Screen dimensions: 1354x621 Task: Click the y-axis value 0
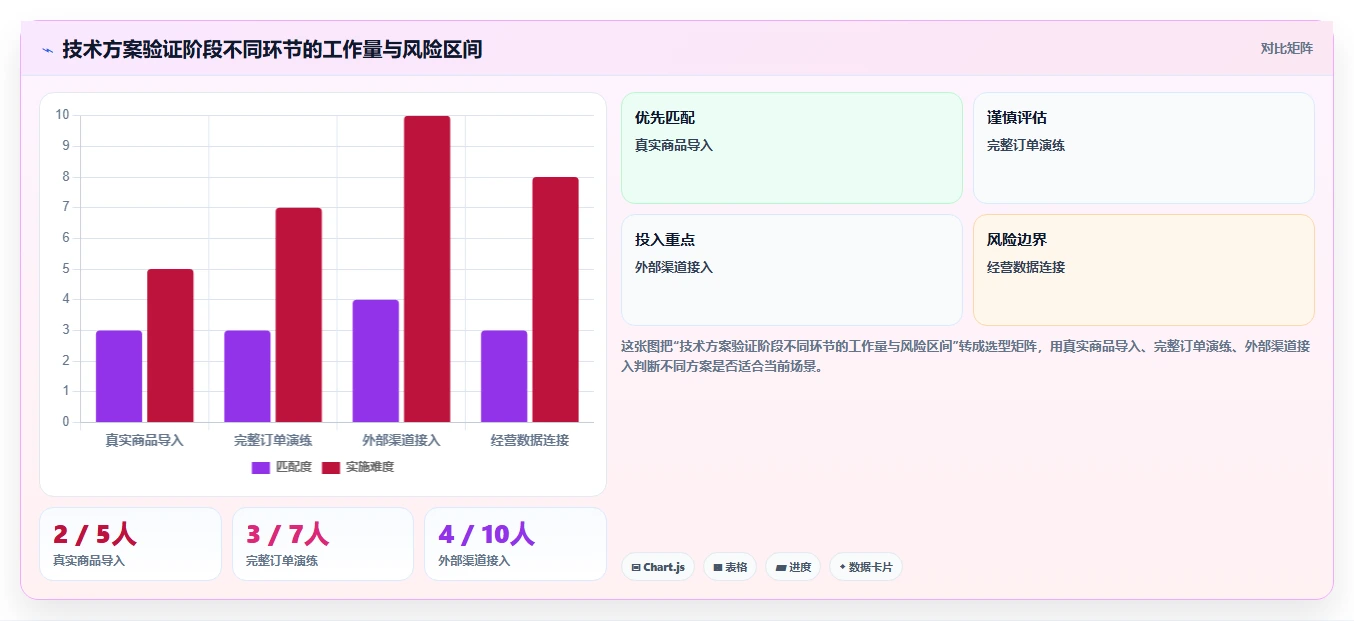[66, 422]
